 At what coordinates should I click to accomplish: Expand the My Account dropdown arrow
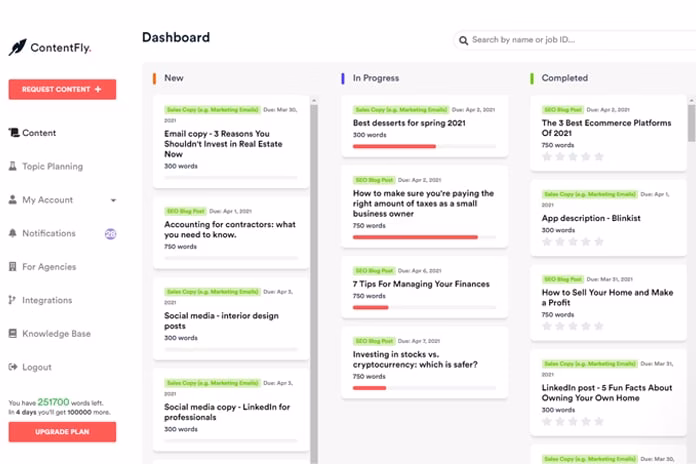tap(113, 200)
